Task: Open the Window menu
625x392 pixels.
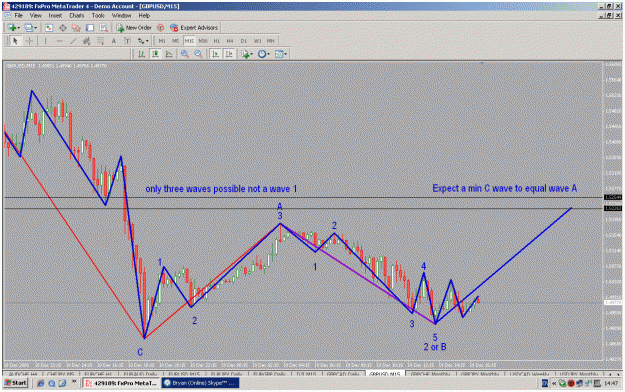Action: pyautogui.click(x=121, y=16)
